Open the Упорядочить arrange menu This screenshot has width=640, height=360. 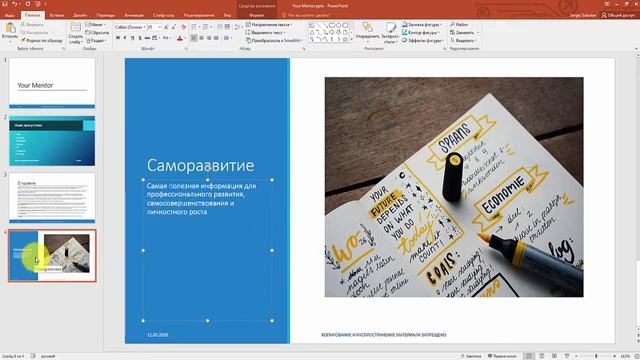pos(367,32)
